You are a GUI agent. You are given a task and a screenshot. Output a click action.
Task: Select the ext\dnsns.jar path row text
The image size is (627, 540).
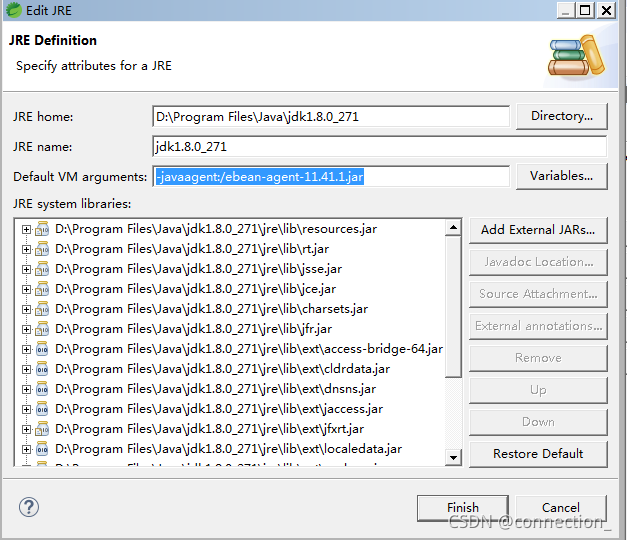point(216,389)
